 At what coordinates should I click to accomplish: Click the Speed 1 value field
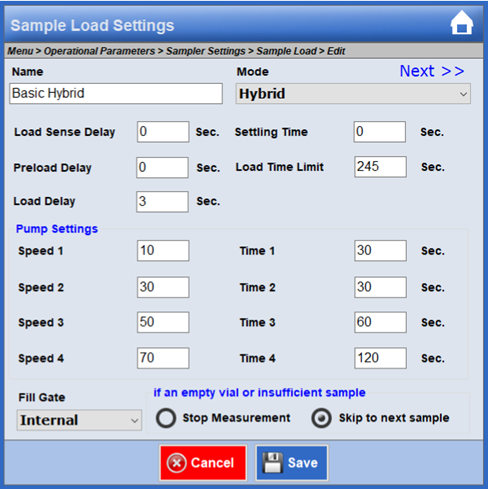(163, 251)
